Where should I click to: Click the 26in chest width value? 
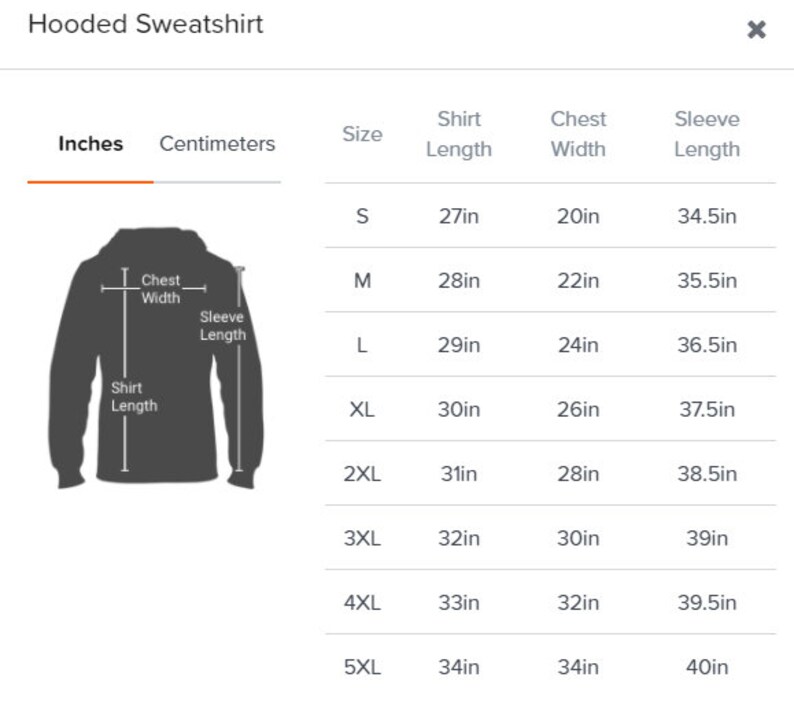(578, 409)
